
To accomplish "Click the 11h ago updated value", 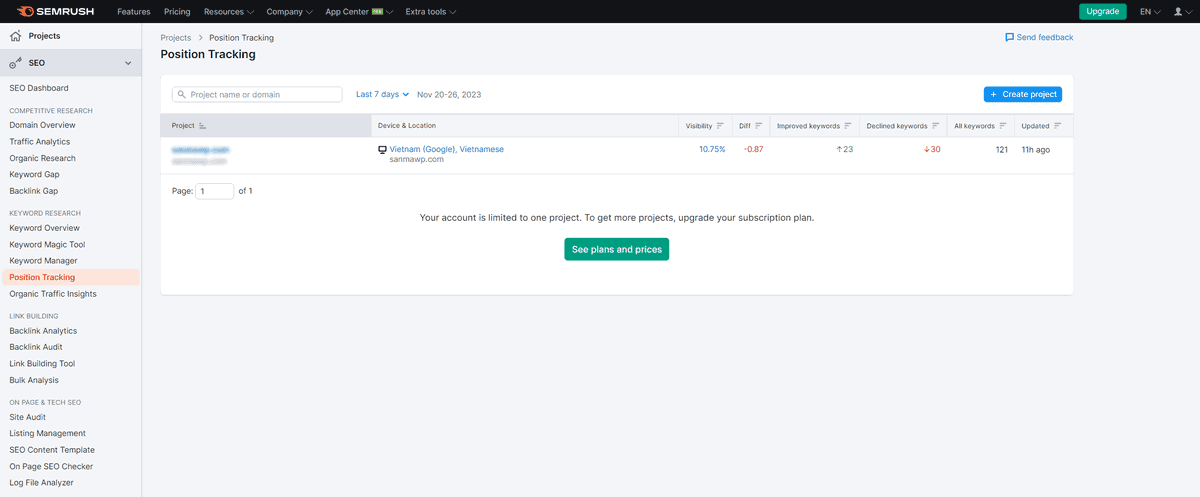I will click(1035, 149).
